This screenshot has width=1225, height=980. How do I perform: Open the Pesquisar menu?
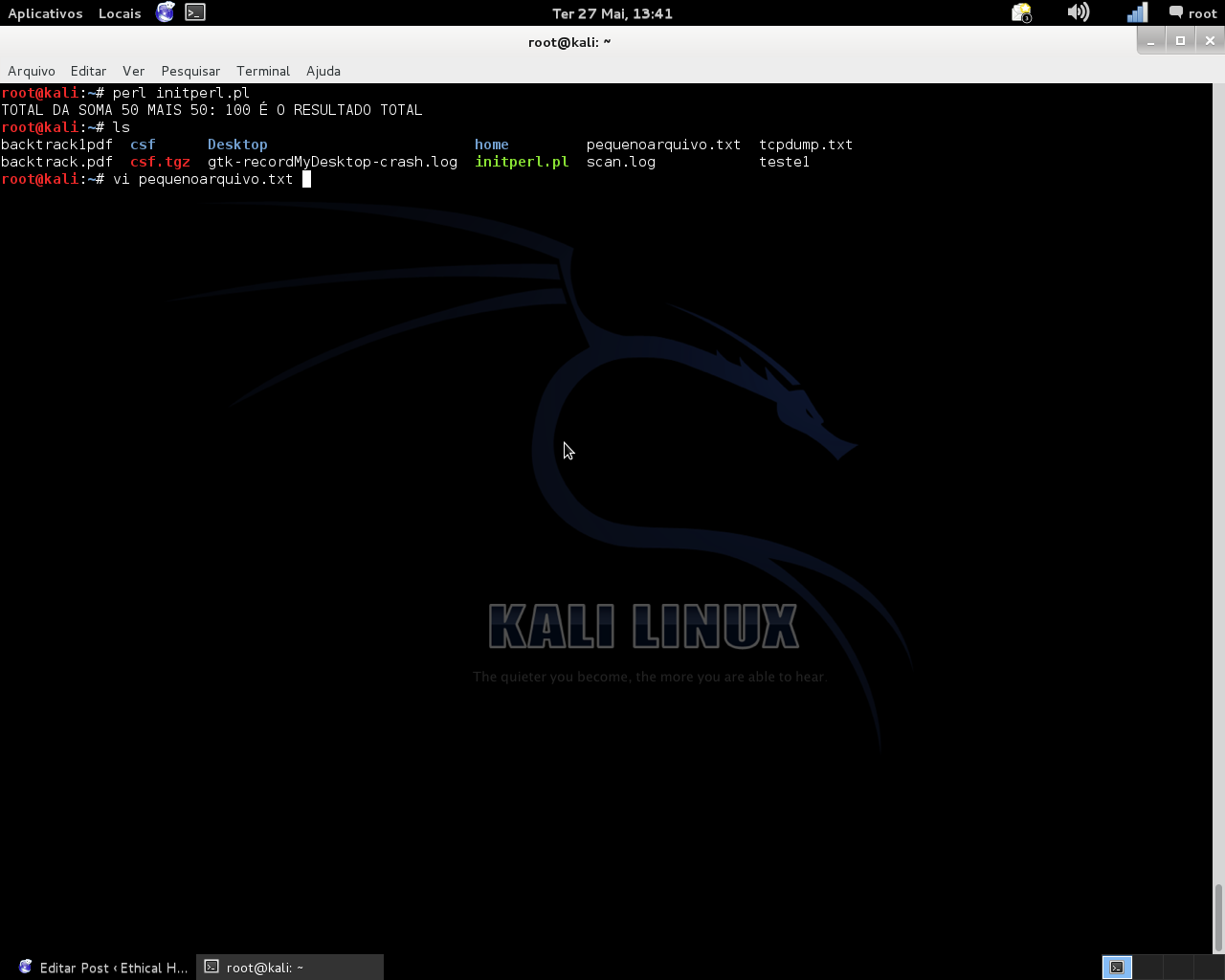(190, 71)
